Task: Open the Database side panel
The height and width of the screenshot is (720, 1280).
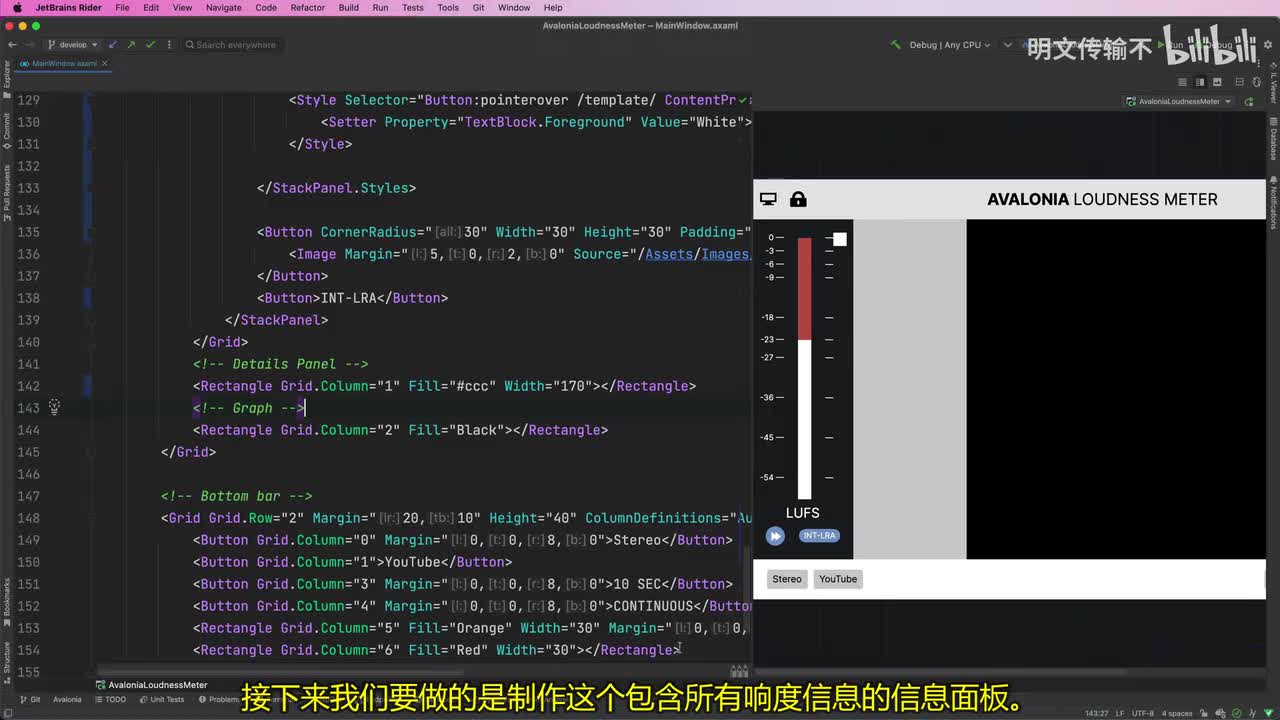Action: click(1273, 140)
